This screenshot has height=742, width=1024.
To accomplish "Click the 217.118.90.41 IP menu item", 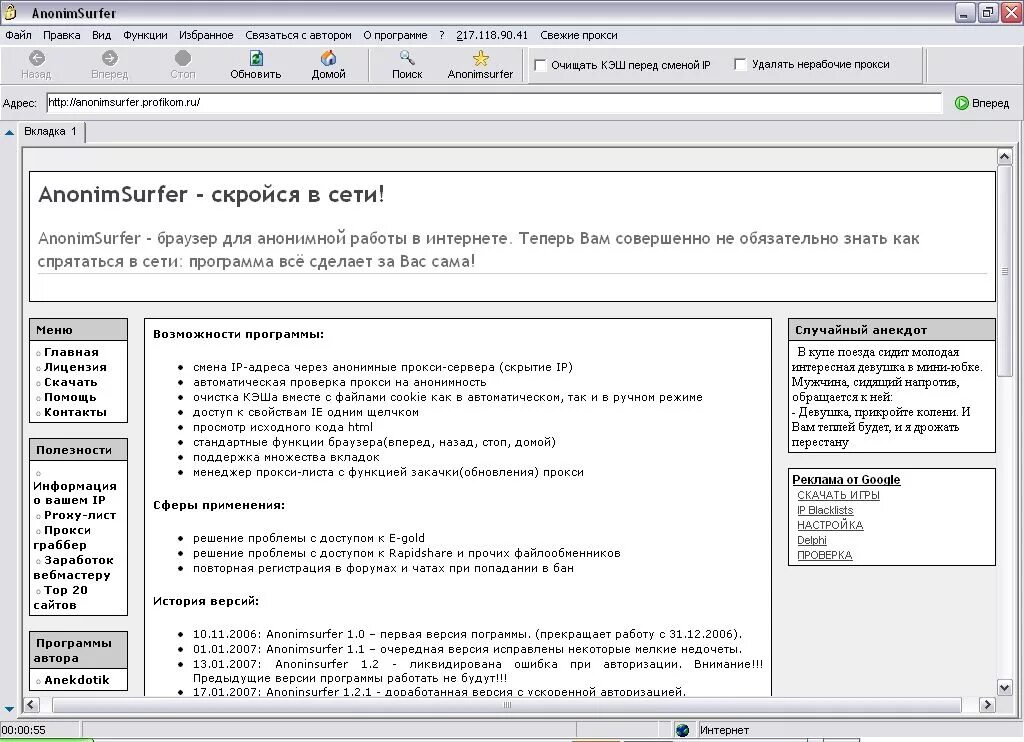I will pos(492,35).
